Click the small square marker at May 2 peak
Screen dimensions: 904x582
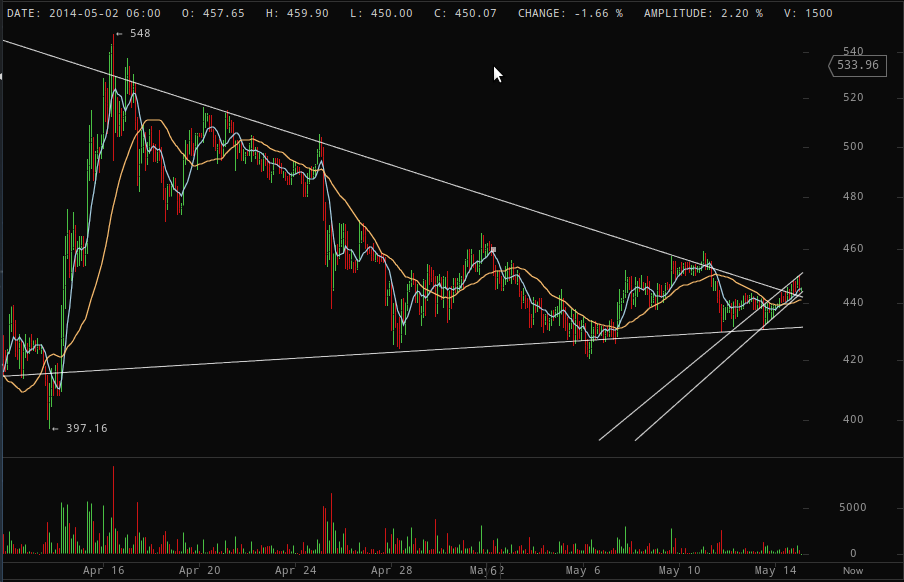(494, 250)
